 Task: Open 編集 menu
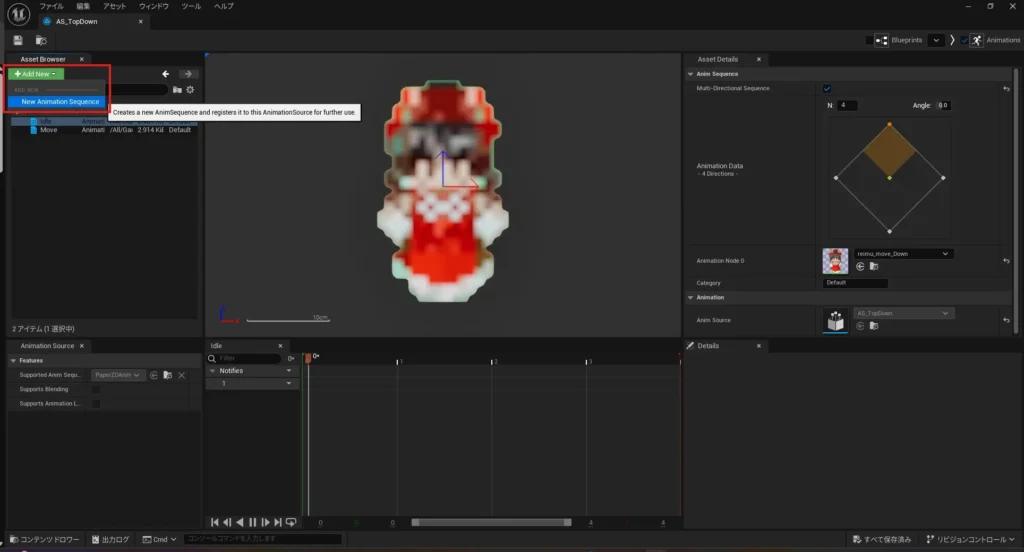point(83,6)
